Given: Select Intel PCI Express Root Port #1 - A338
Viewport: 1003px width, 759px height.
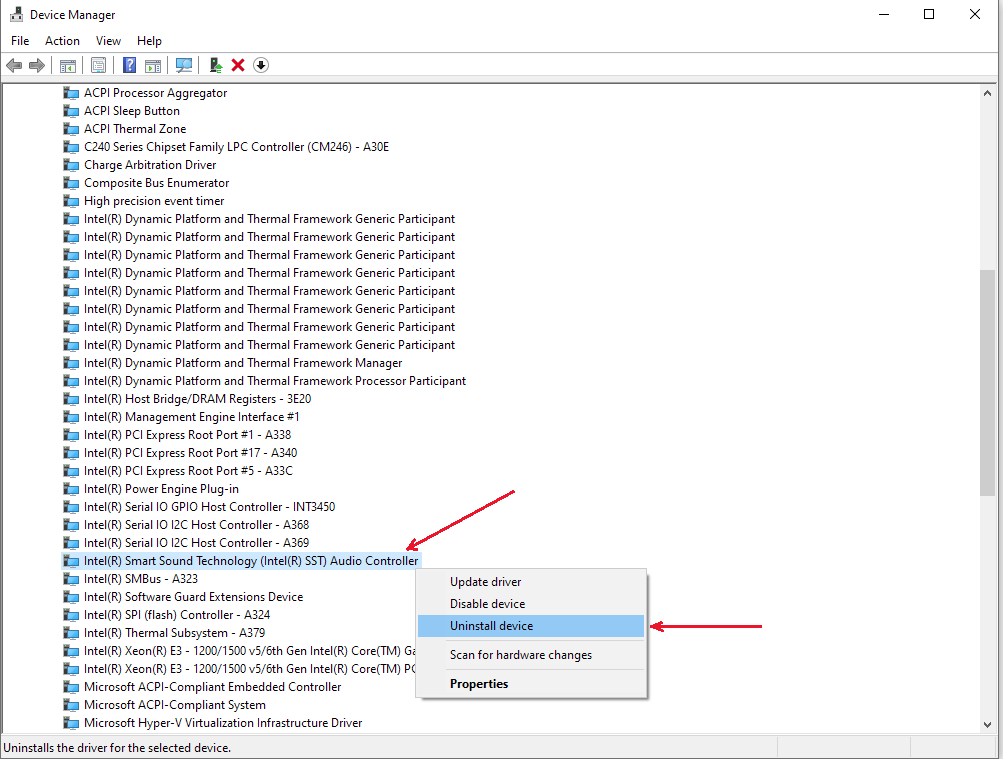Looking at the screenshot, I should tap(187, 435).
